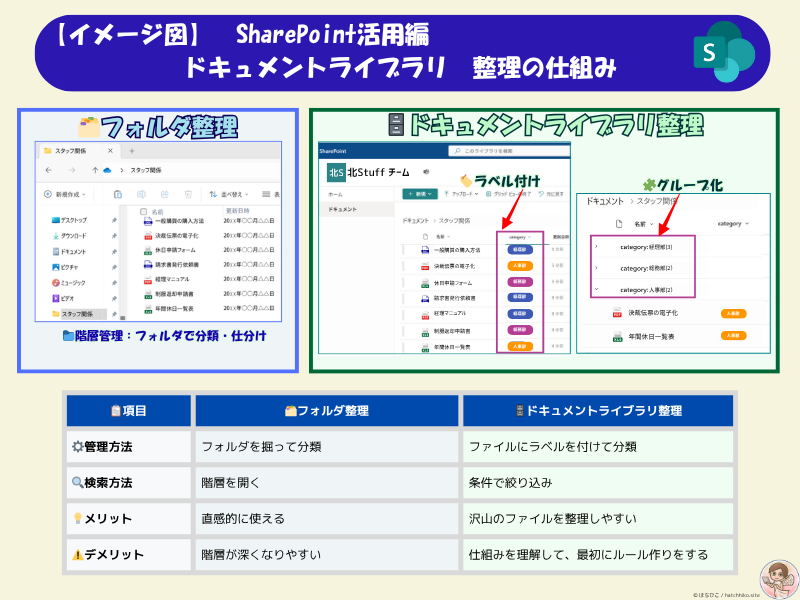Click the アップロード button in SharePoint toolbar
The width and height of the screenshot is (800, 600).
(x=465, y=194)
